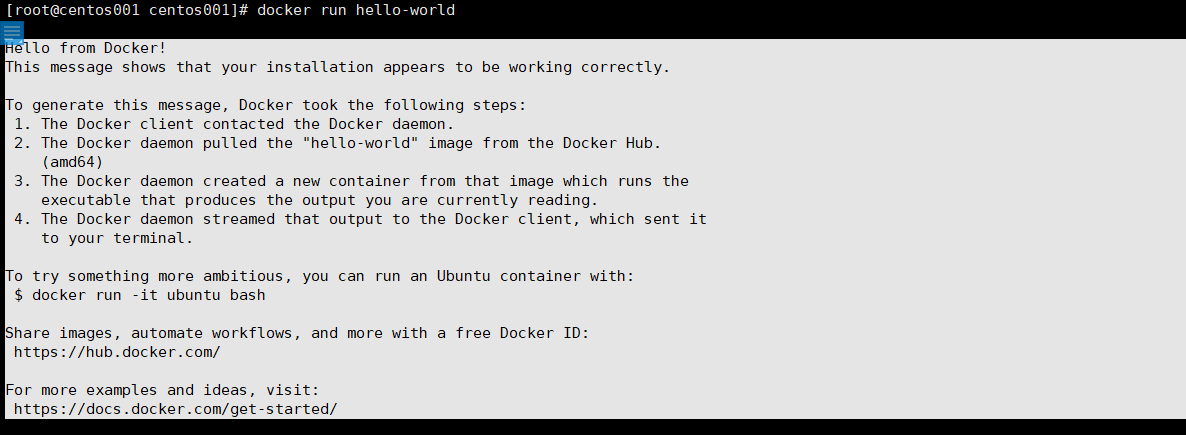Click the '(amd64)' text
1186x435 pixels.
coord(72,162)
